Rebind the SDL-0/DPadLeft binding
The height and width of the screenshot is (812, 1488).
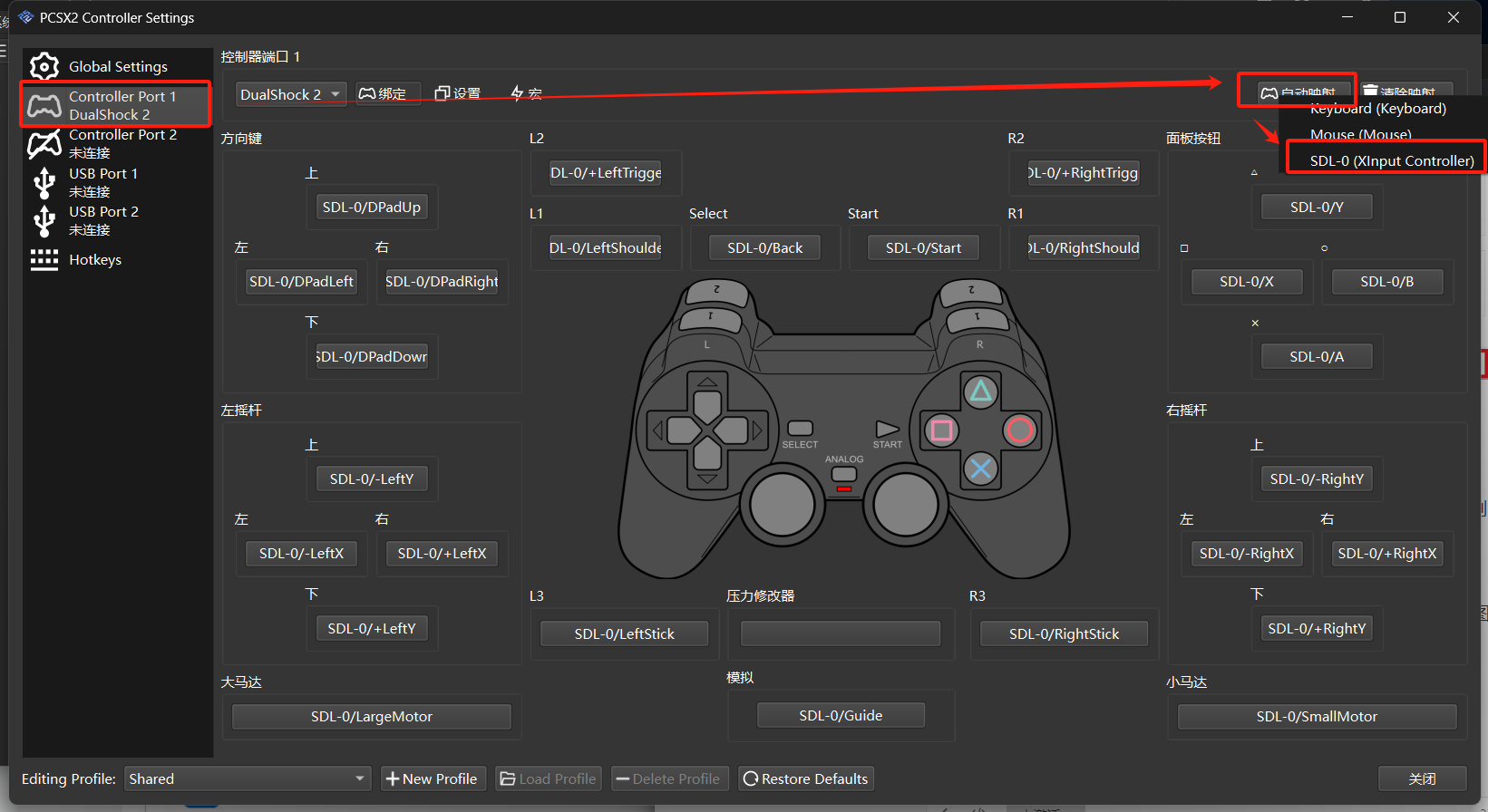click(301, 281)
